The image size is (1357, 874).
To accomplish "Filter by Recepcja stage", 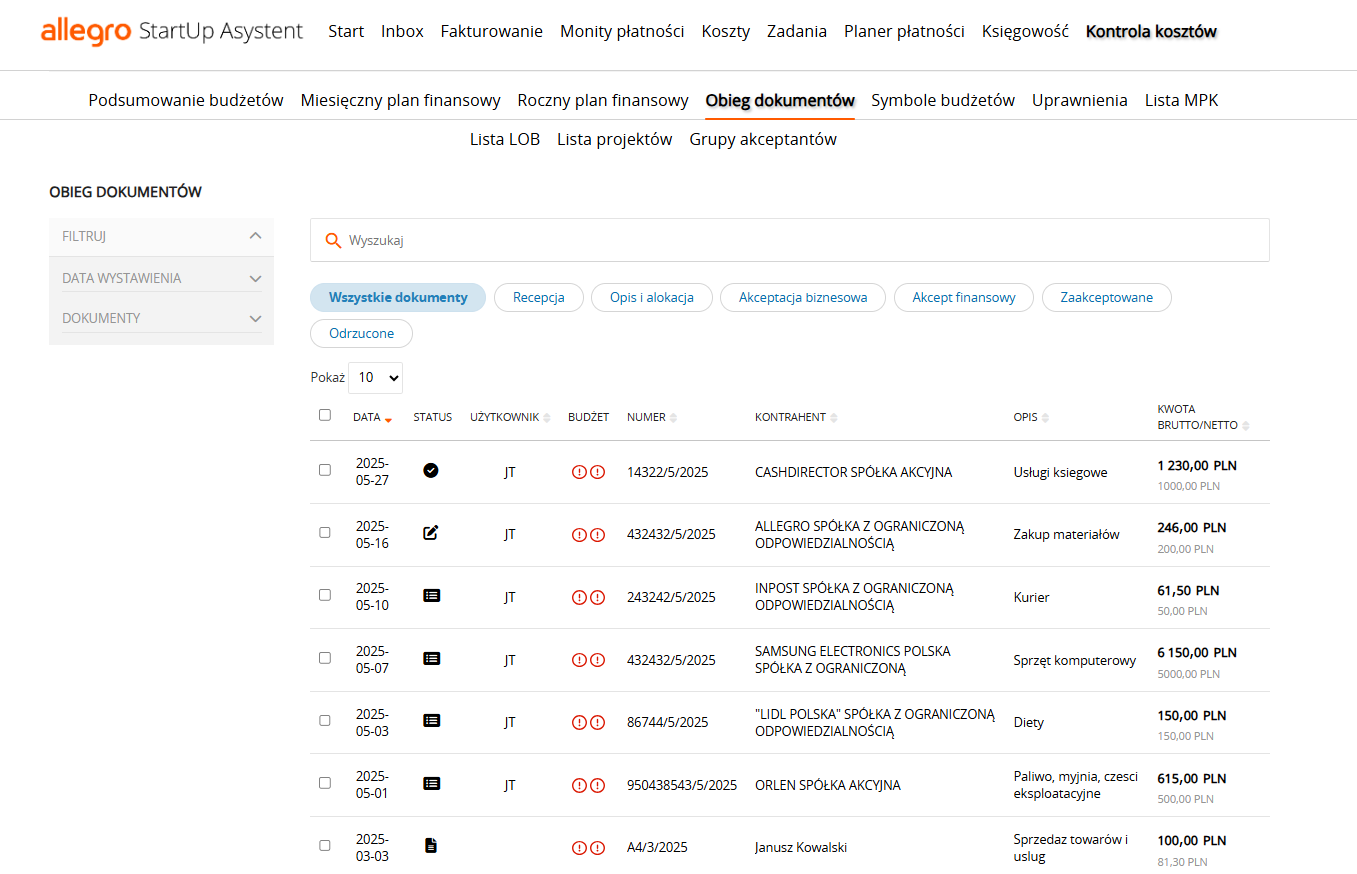I will [539, 297].
